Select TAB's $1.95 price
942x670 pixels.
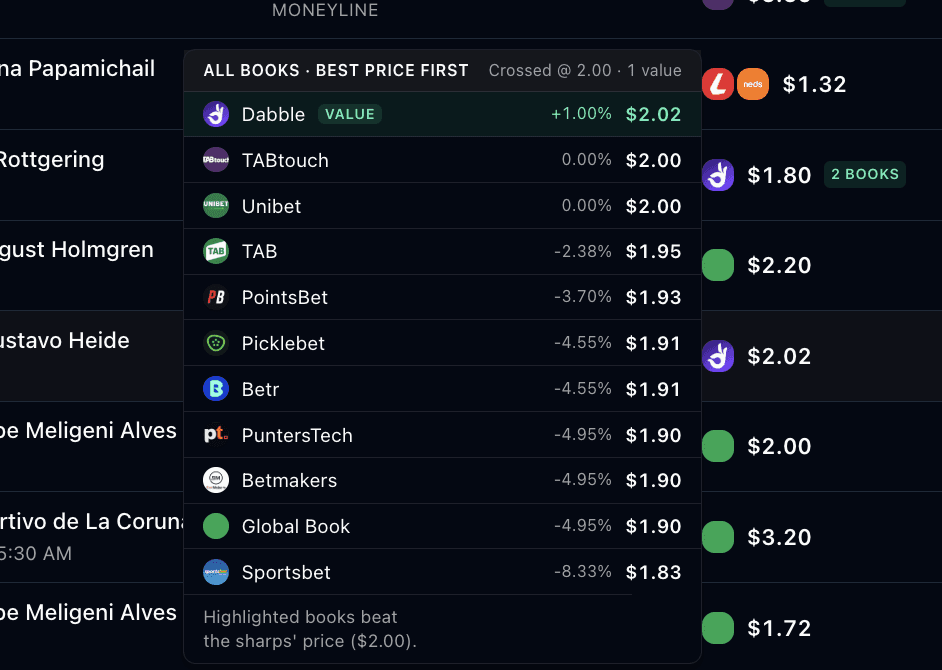click(653, 251)
